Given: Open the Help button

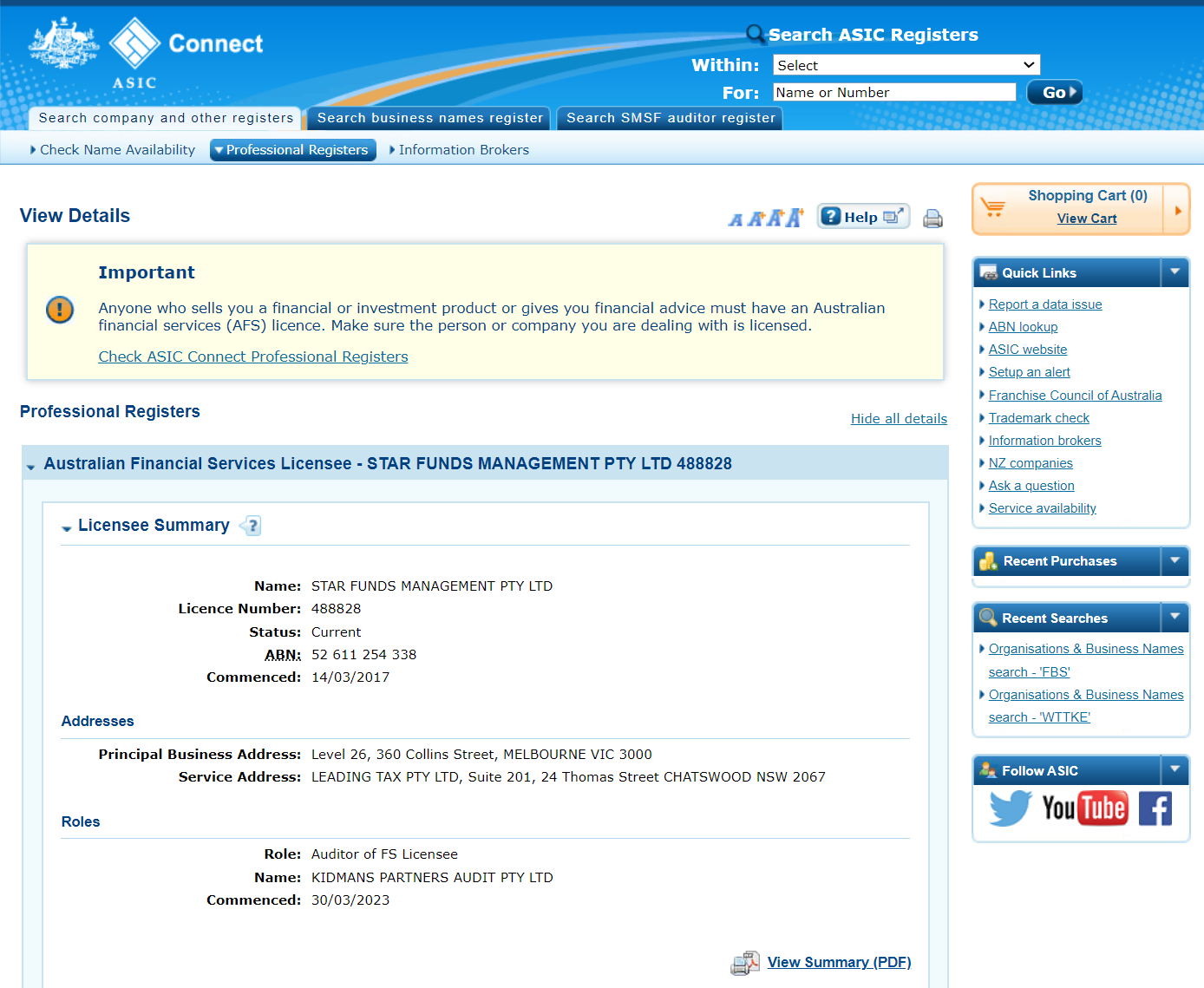Looking at the screenshot, I should [x=863, y=217].
